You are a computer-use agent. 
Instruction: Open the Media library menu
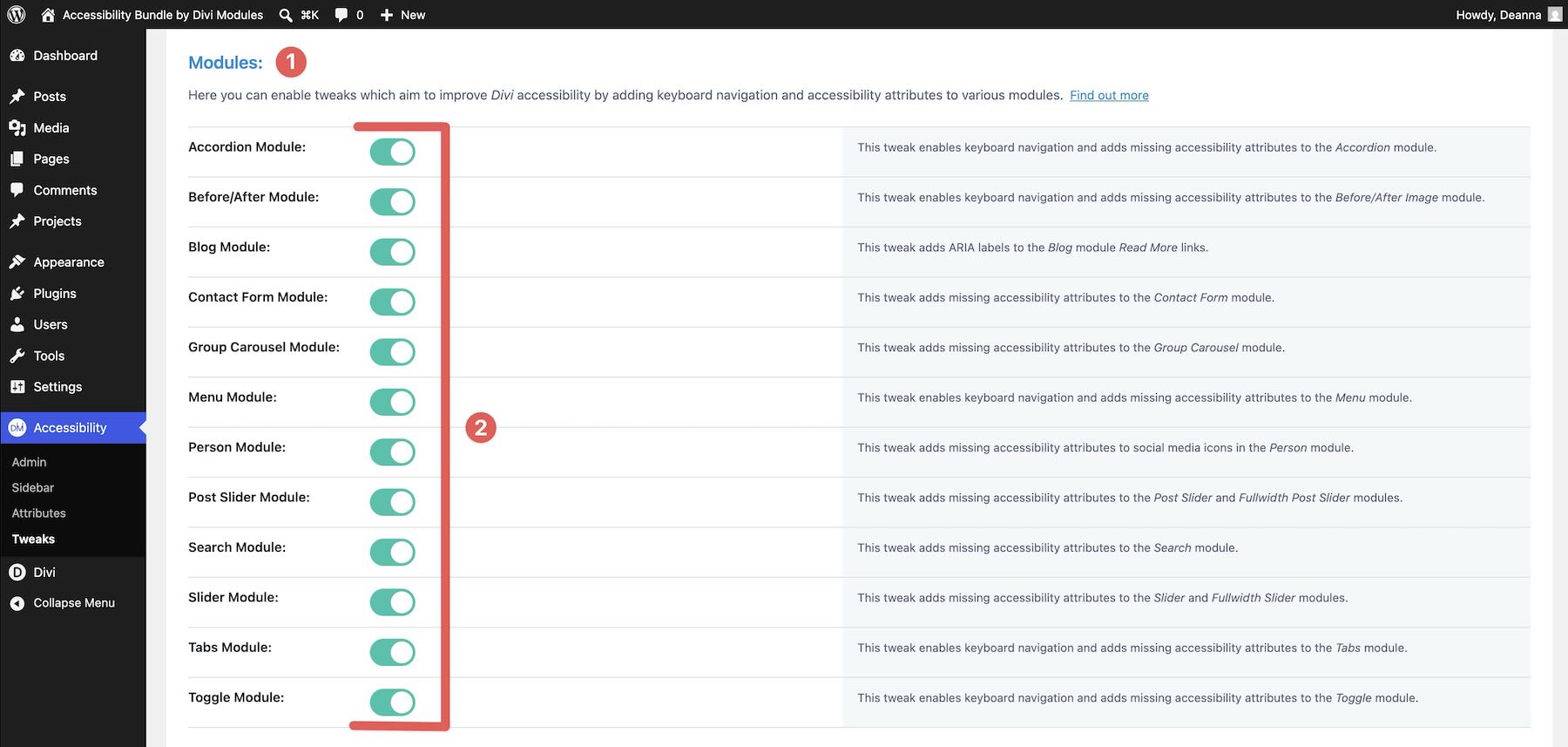tap(51, 128)
